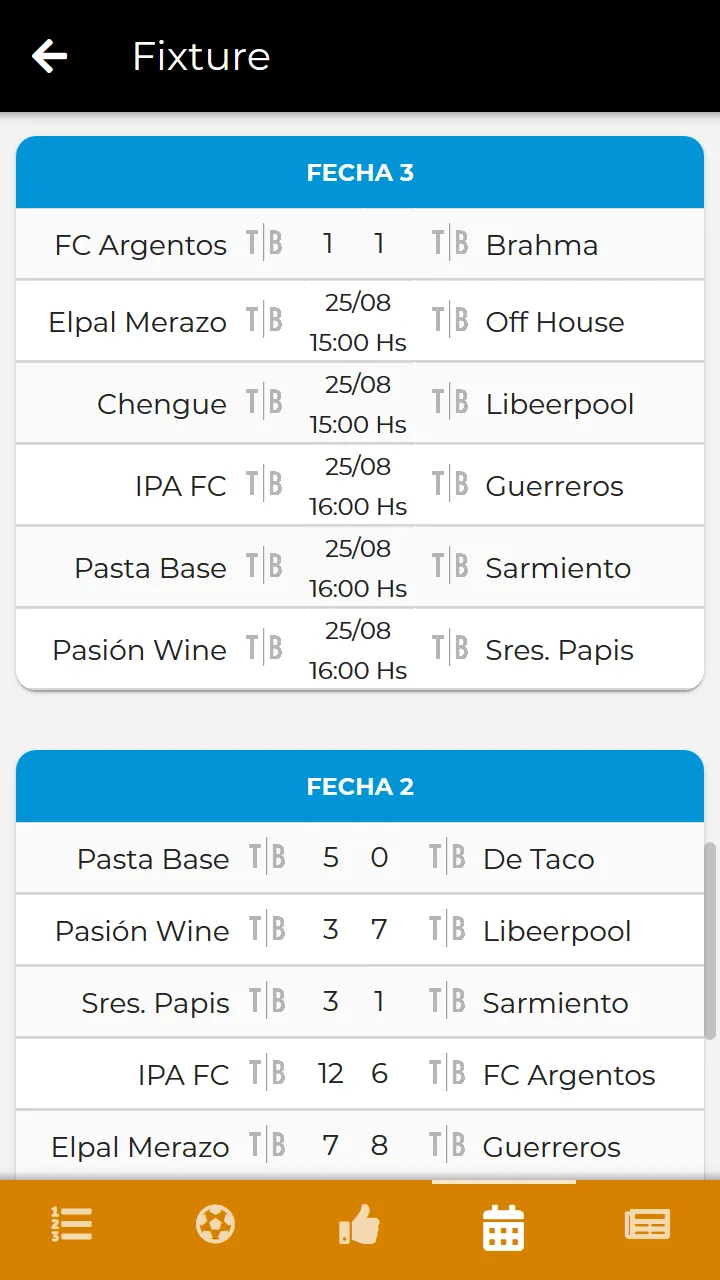The height and width of the screenshot is (1280, 720).
Task: Click the FECHA 2 header
Action: [360, 787]
